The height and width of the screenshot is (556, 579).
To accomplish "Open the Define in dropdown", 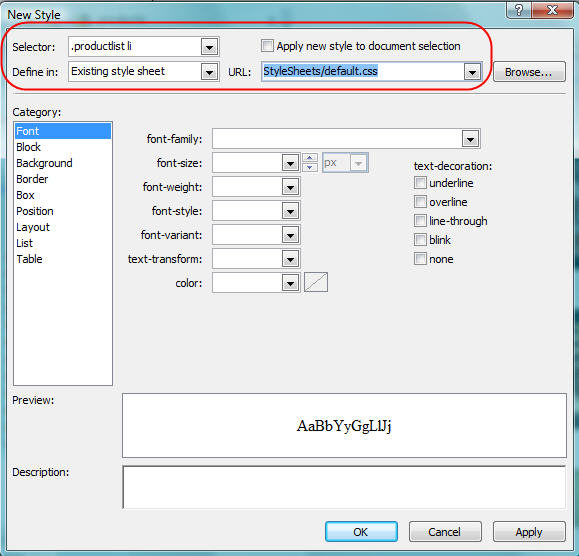I will pyautogui.click(x=144, y=72).
